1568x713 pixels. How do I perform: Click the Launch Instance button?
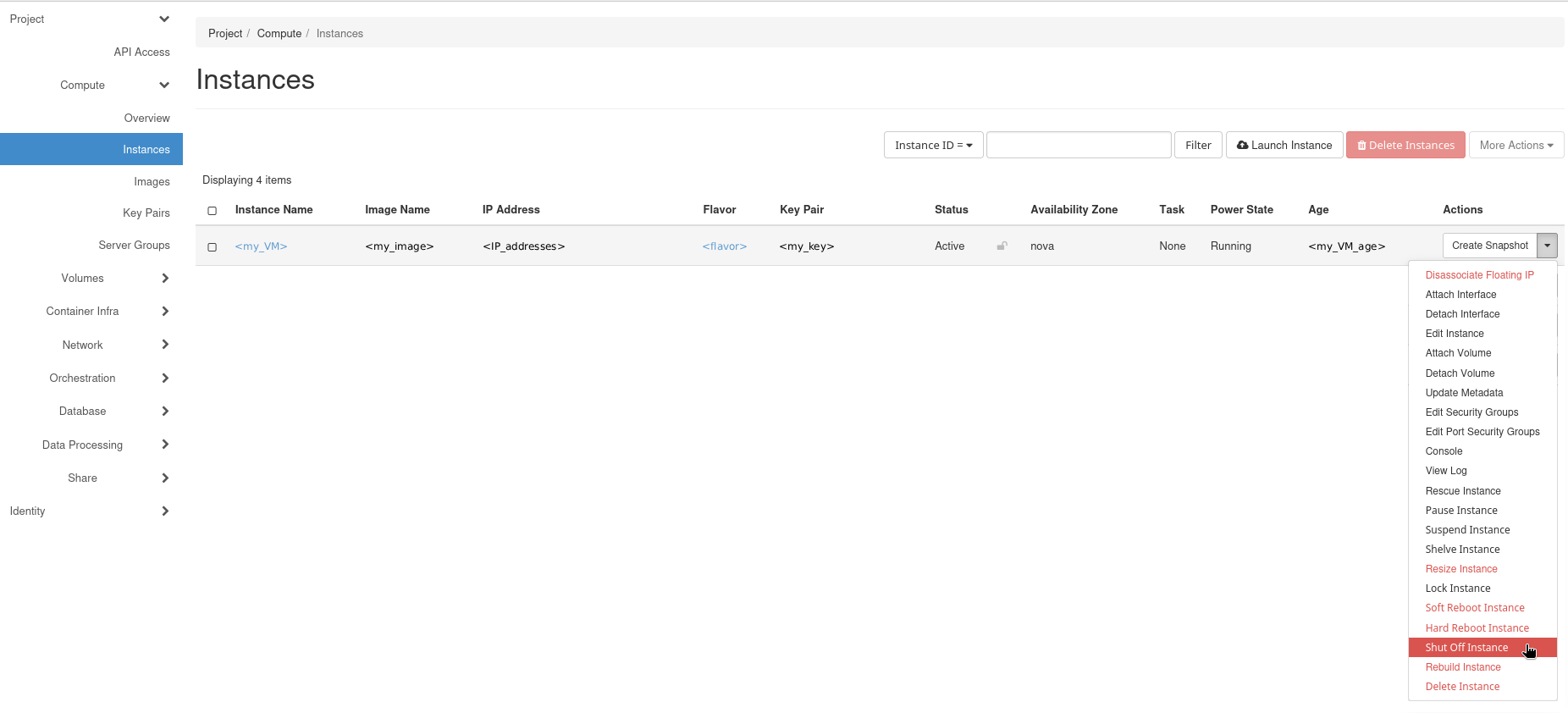coord(1284,146)
